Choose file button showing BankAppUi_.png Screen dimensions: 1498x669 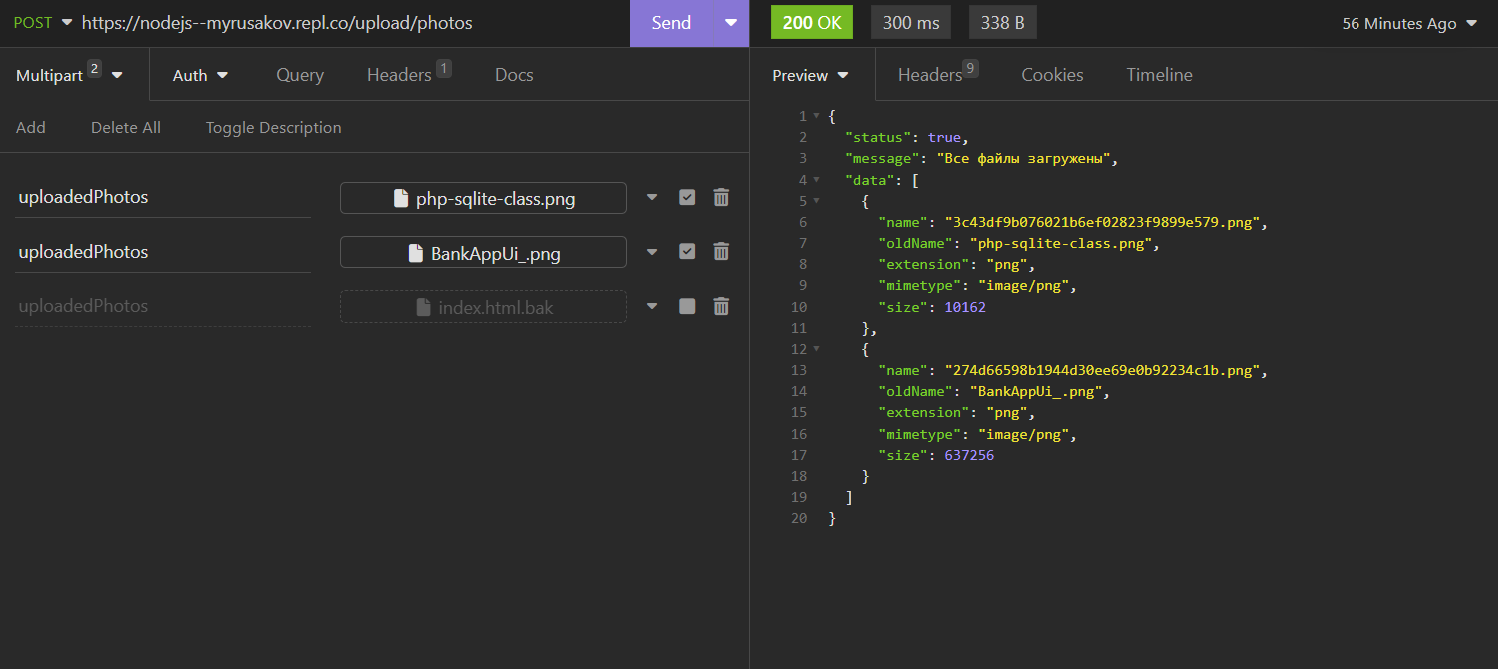click(483, 252)
